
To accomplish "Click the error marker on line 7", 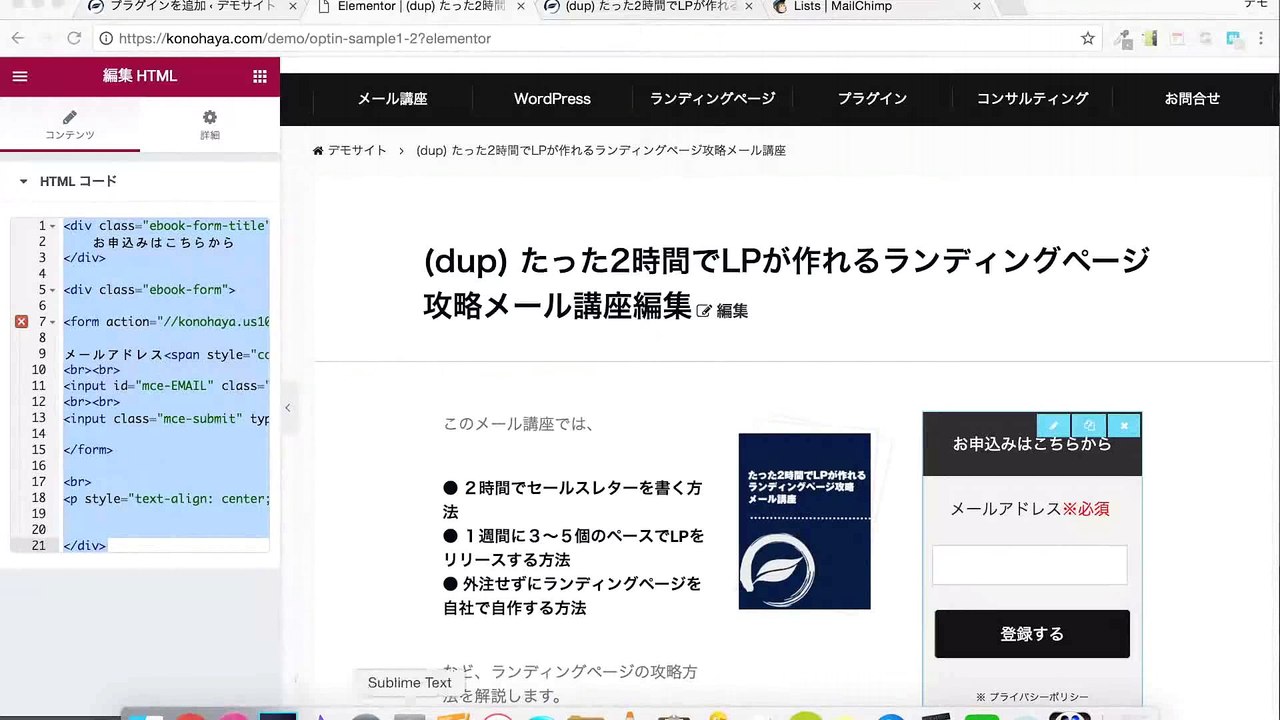I will (x=21, y=322).
